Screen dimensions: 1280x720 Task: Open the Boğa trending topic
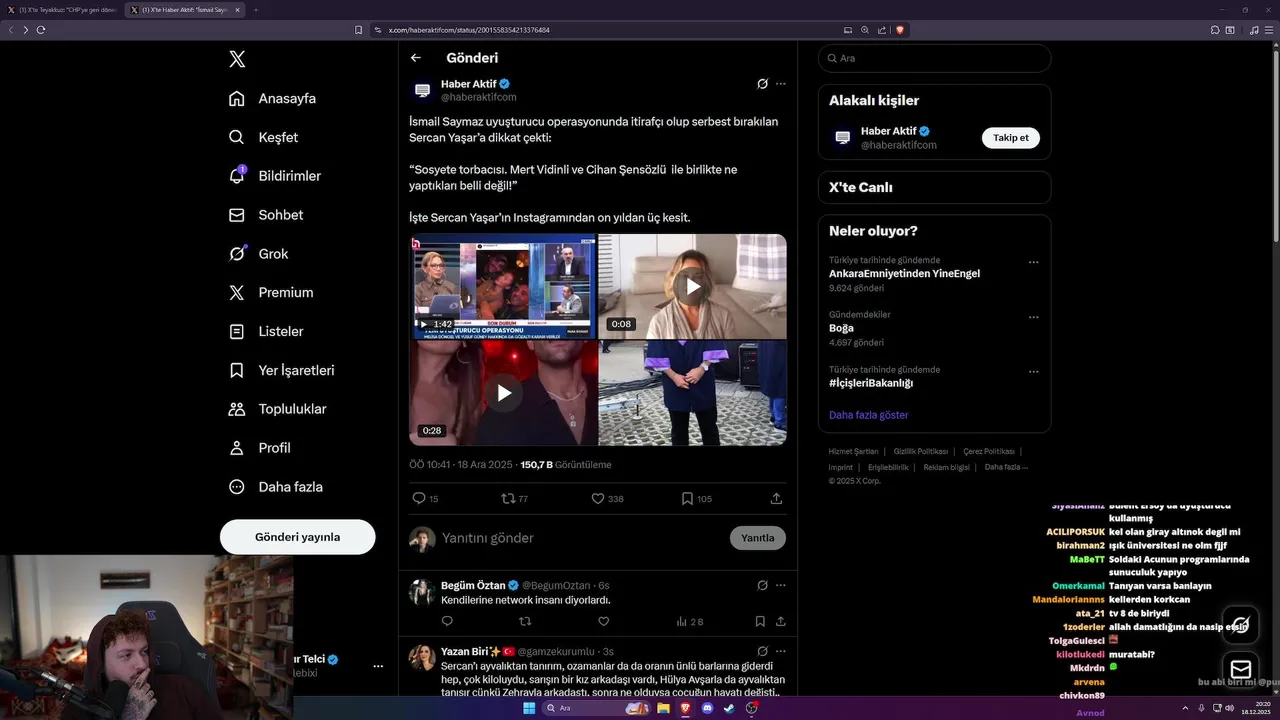pos(841,328)
